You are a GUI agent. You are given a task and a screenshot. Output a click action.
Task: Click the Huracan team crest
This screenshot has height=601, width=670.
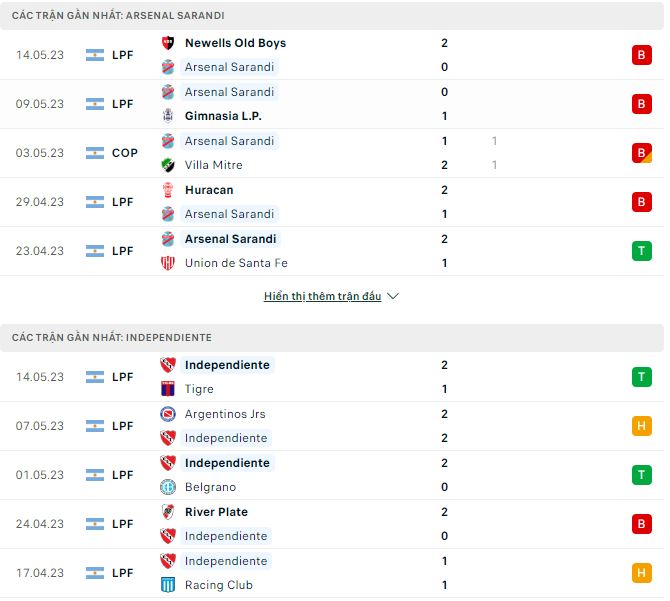point(168,190)
